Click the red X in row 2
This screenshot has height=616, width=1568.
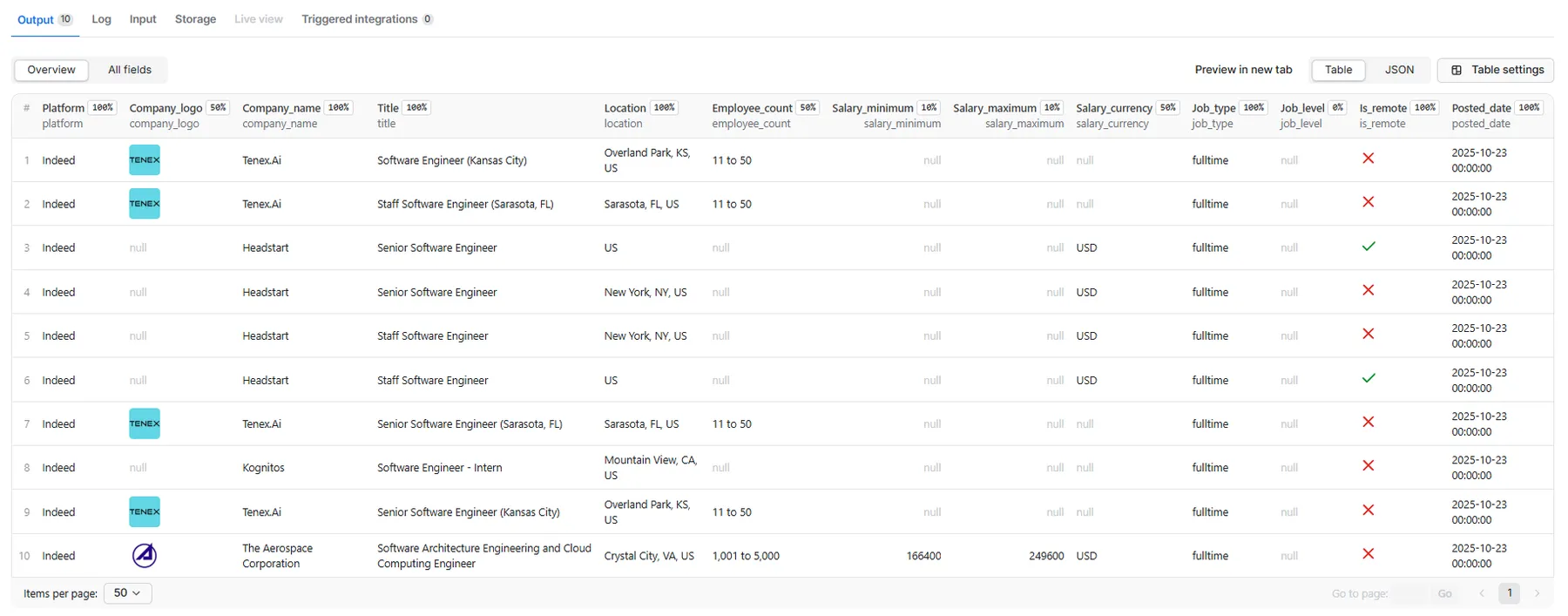click(x=1369, y=202)
